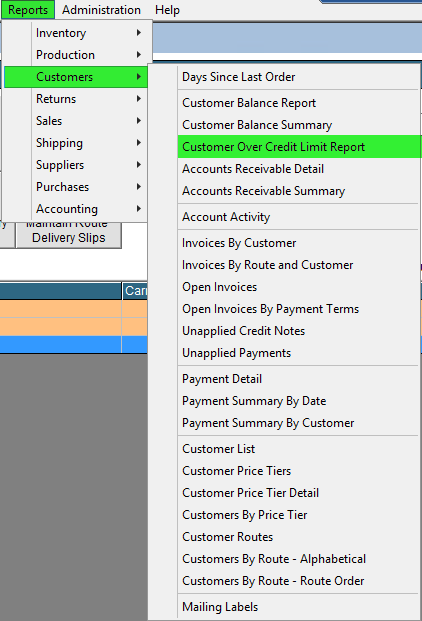Expand the Shipping reports submenu

pos(75,143)
